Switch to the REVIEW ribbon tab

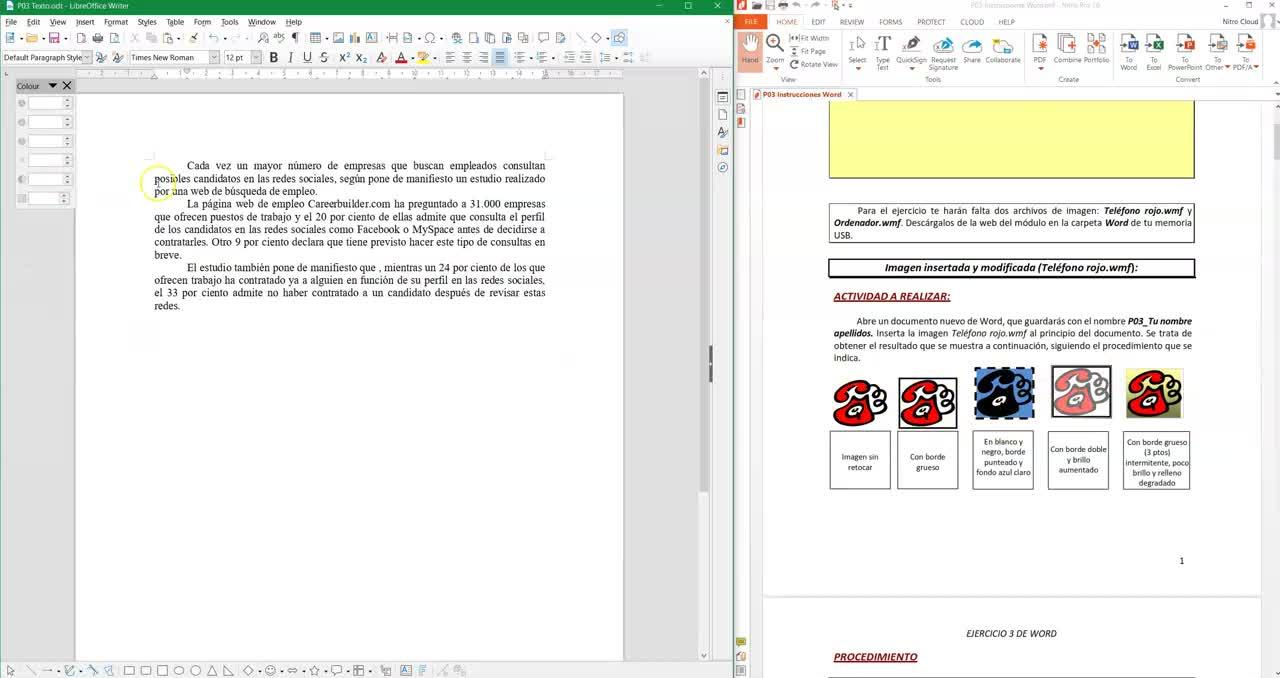click(851, 22)
